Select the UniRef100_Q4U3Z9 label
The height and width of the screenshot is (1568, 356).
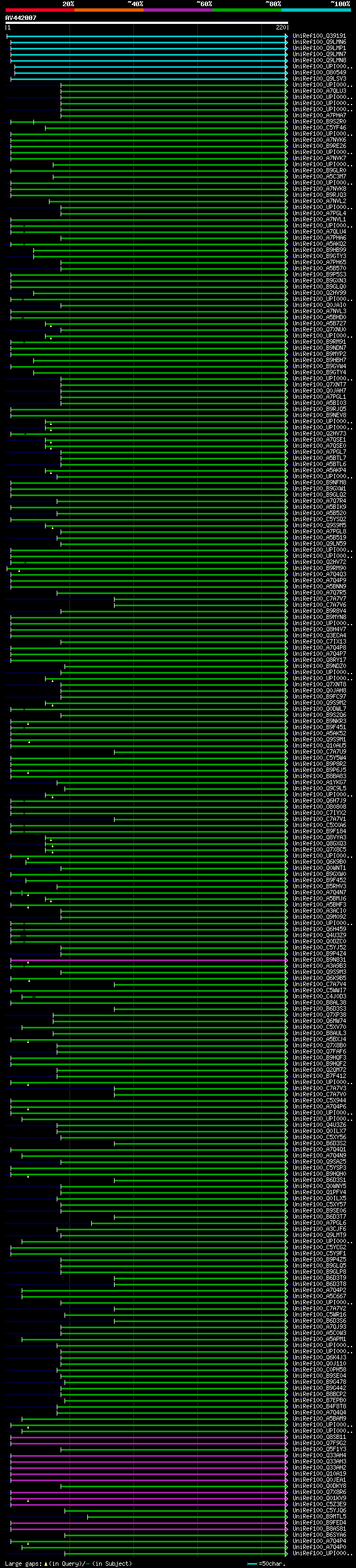coord(319,936)
